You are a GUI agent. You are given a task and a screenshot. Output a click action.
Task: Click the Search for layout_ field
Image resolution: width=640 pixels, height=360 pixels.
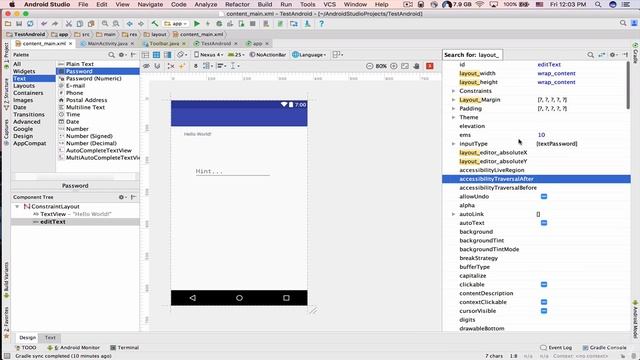[473, 55]
